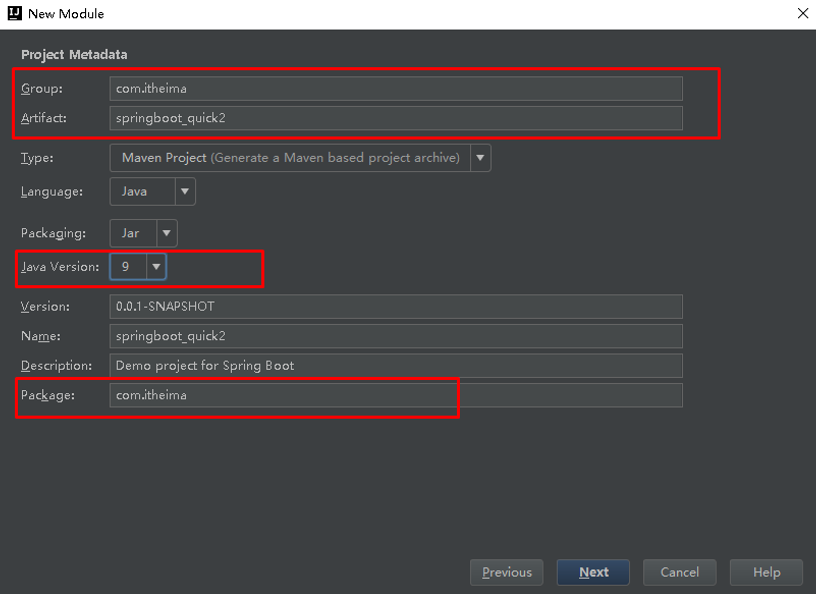Click the Cancel button
This screenshot has height=594, width=816.
click(x=680, y=572)
